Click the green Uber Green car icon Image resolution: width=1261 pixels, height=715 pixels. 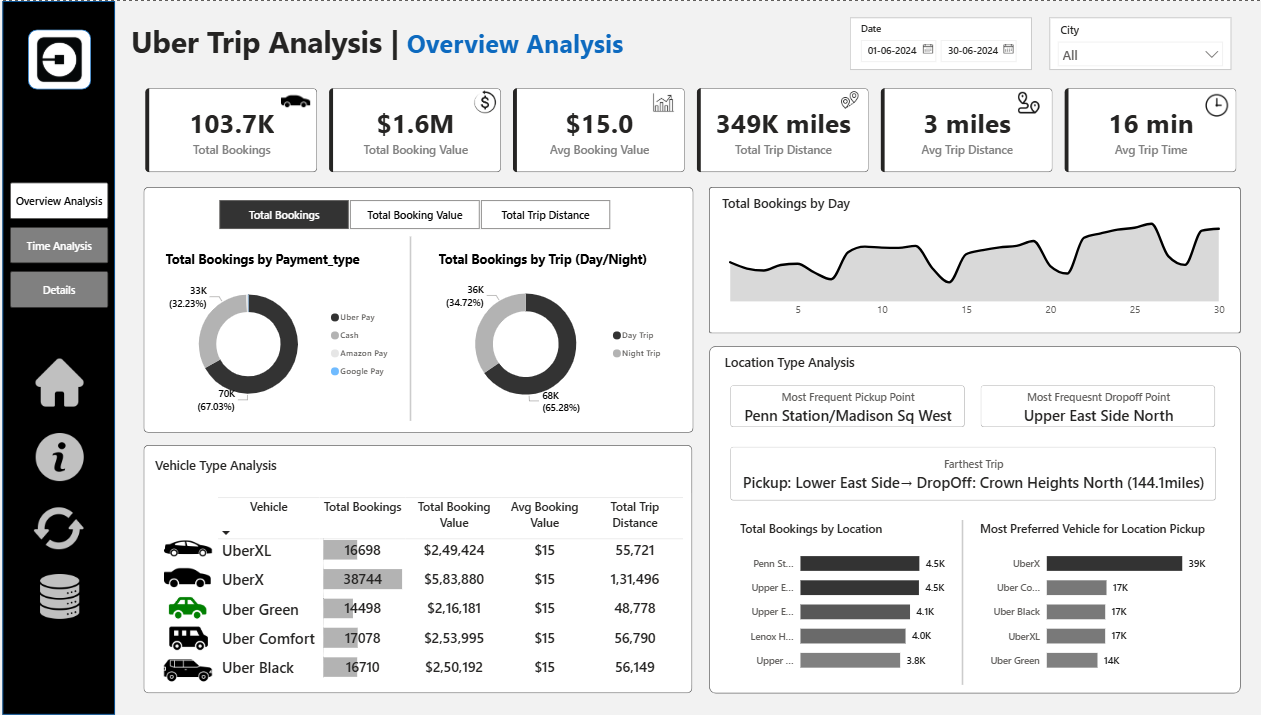click(187, 607)
